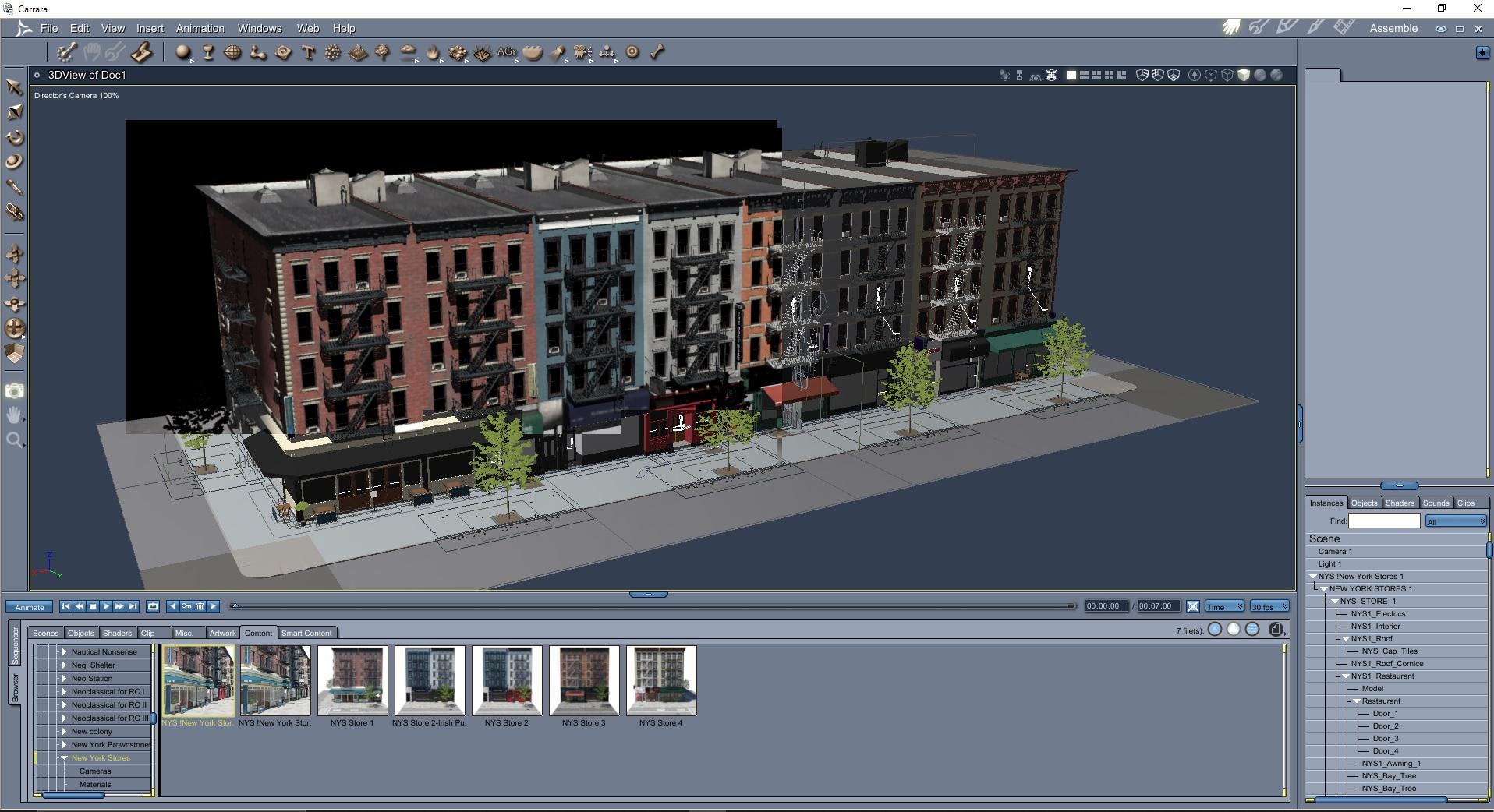Click the Find input field
The height and width of the screenshot is (812, 1494).
click(1384, 521)
